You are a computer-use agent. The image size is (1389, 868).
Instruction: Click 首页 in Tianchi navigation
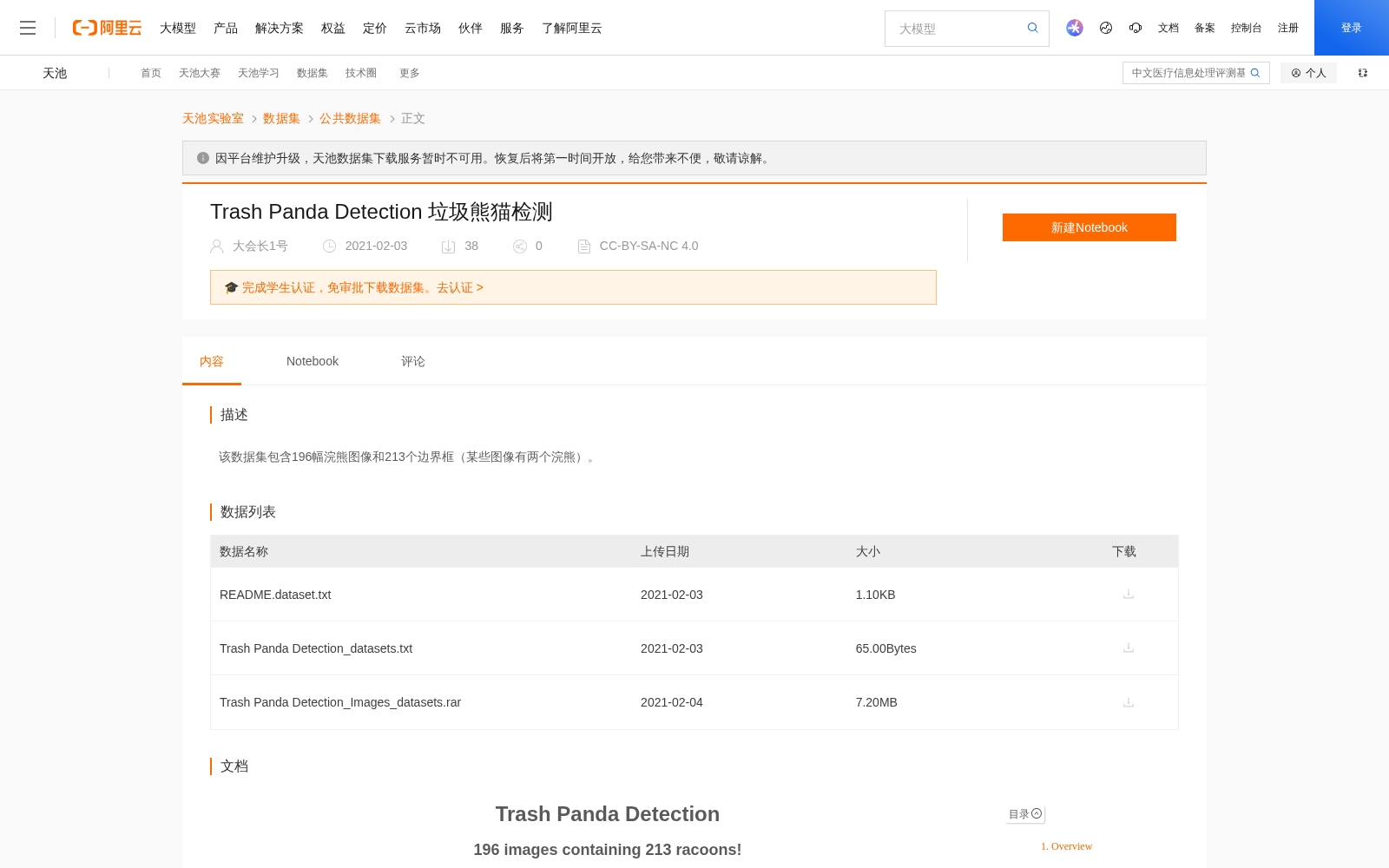coord(151,73)
